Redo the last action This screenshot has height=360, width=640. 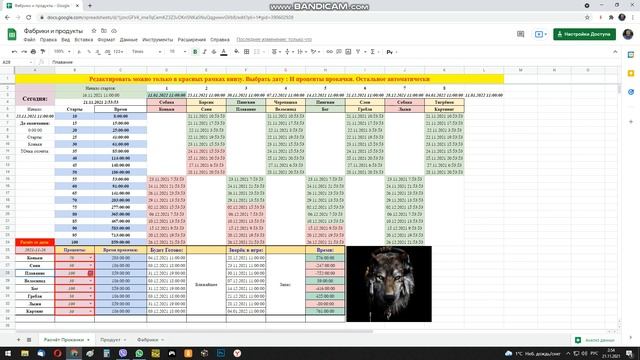(24, 52)
